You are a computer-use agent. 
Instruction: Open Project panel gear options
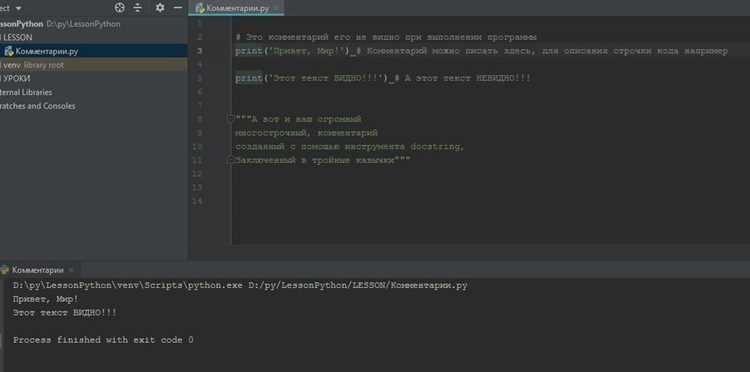pyautogui.click(x=160, y=8)
